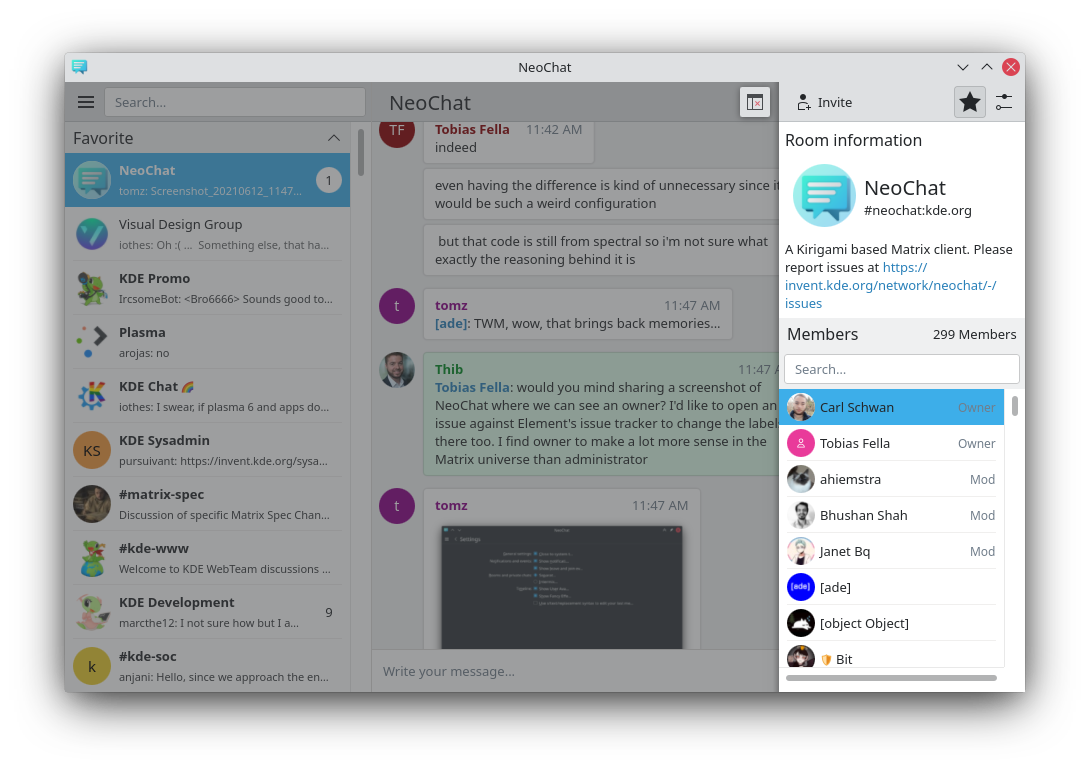The width and height of the screenshot is (1090, 769).
Task: Click the room list search field
Action: pyautogui.click(x=234, y=102)
